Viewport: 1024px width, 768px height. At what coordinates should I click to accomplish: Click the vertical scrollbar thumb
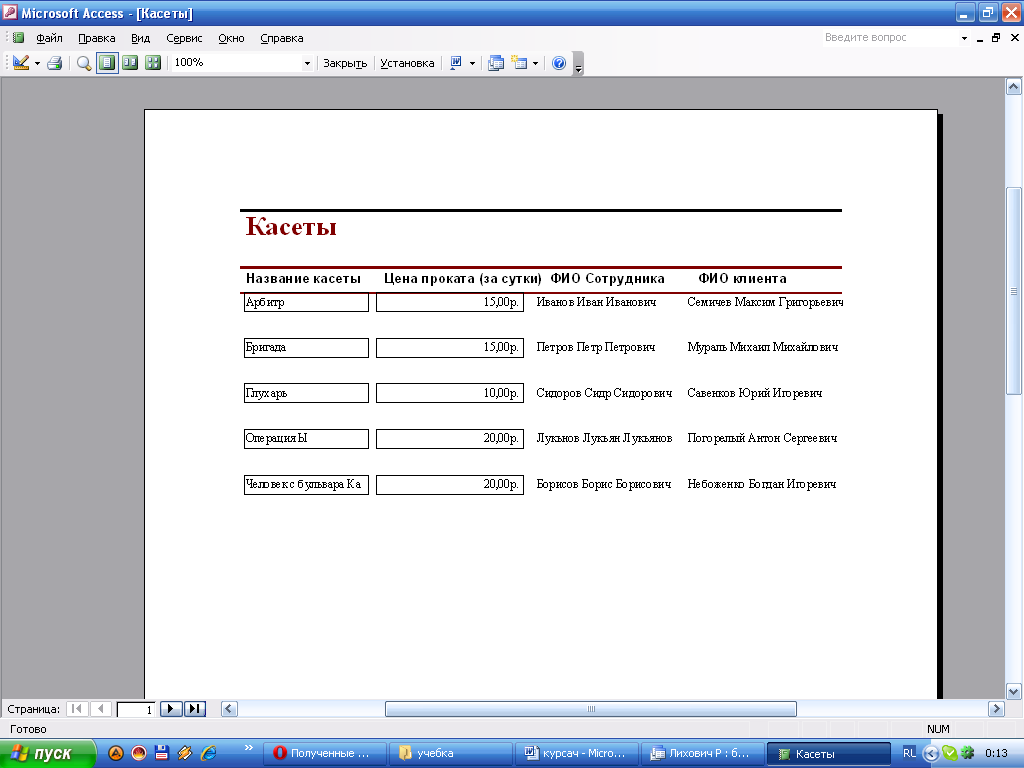tap(1014, 291)
